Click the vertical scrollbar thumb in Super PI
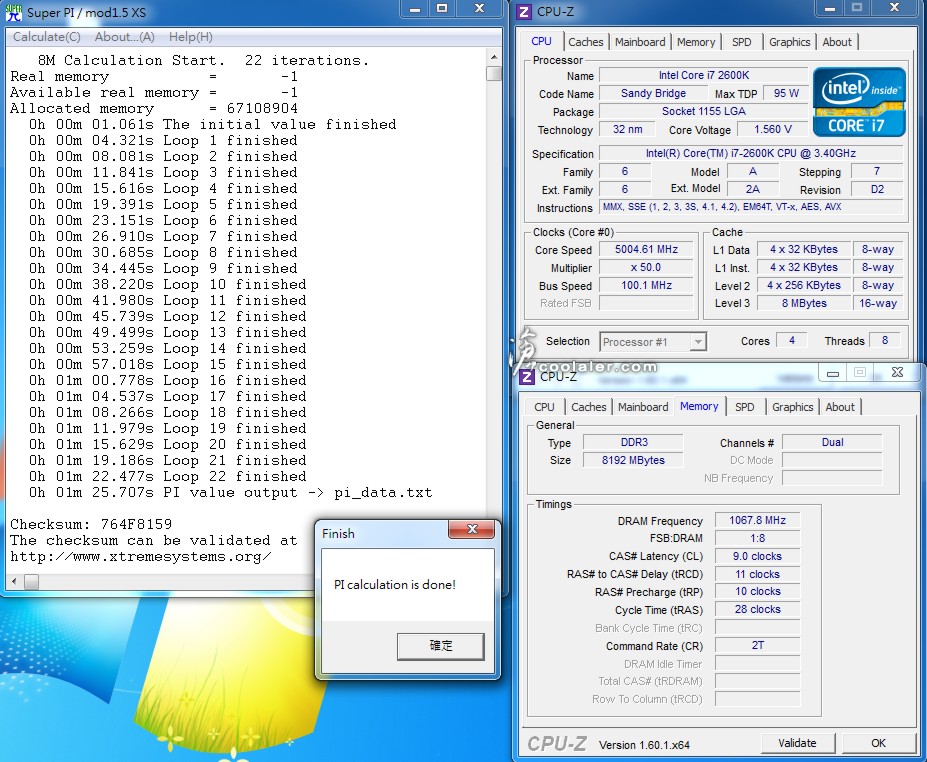Viewport: 927px width, 762px height. pos(494,73)
